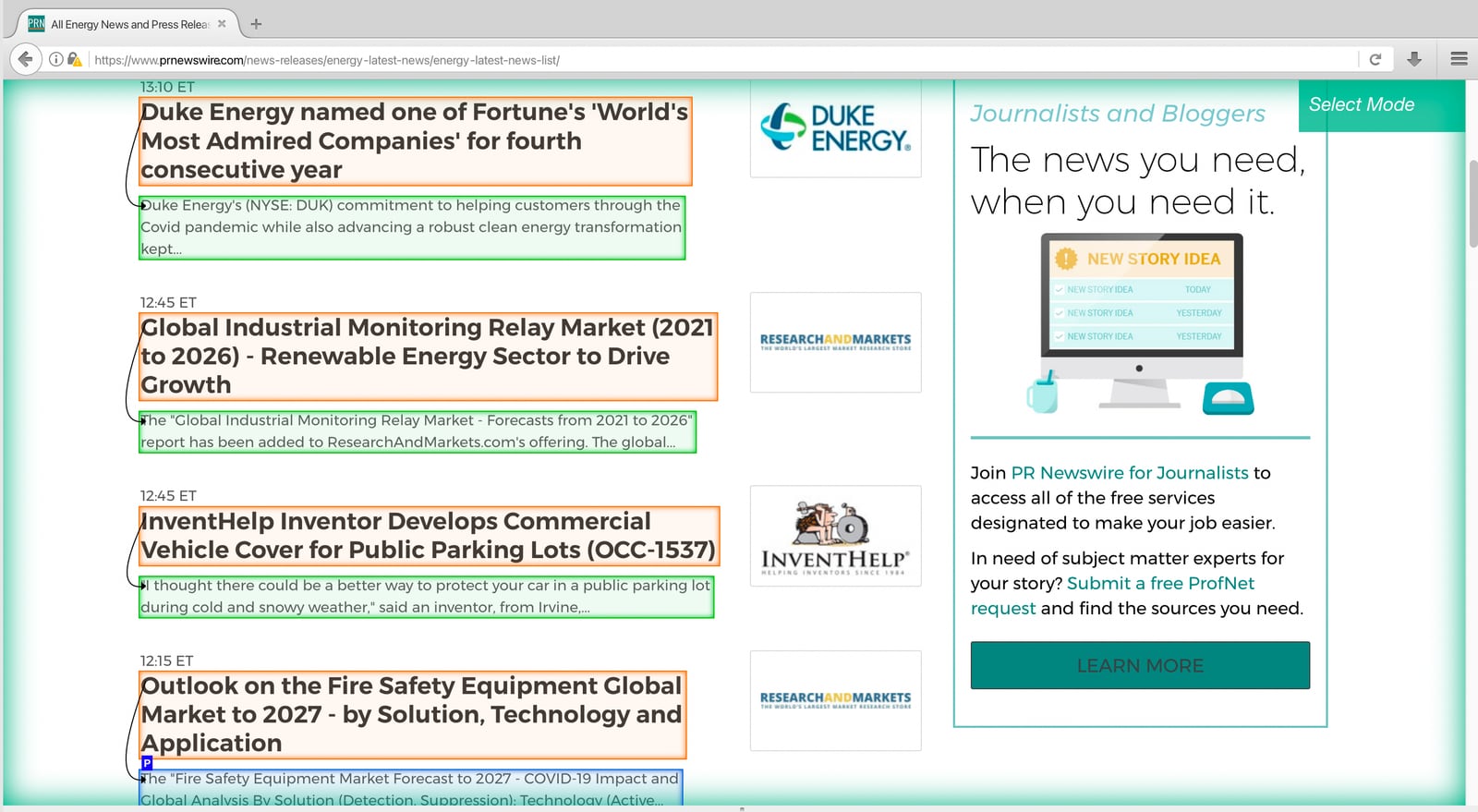
Task: Click the 12:15 ET timestamp
Action: (166, 661)
